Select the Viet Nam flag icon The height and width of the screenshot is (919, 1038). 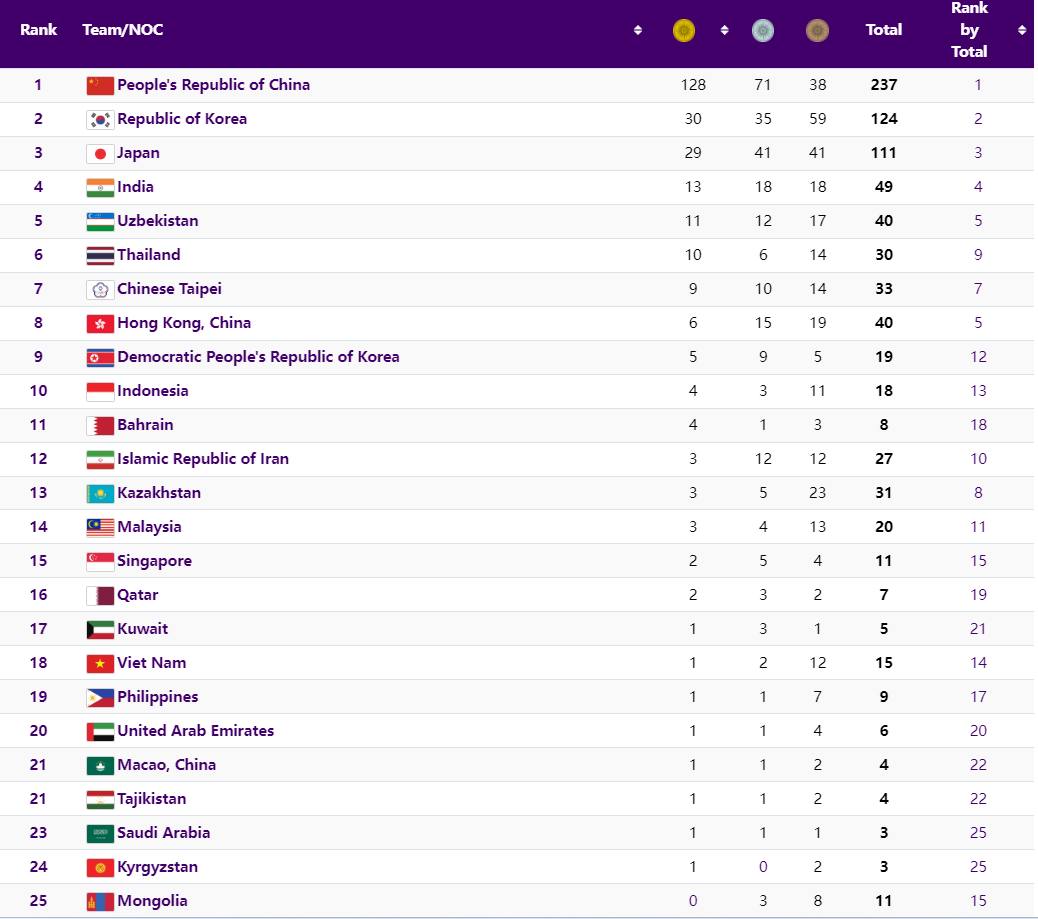[100, 663]
